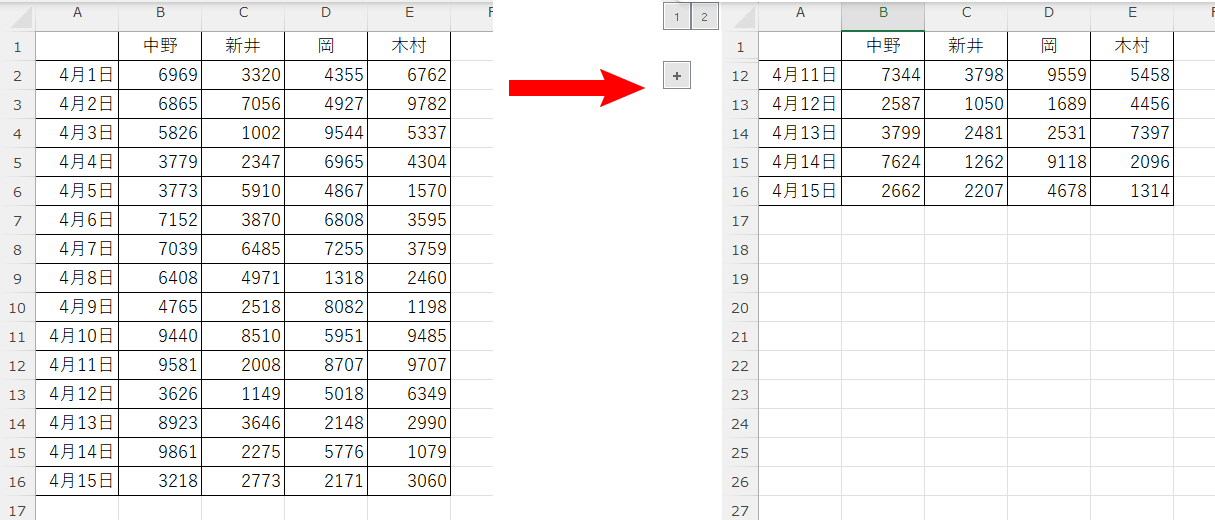Click outline level 2 button
The width and height of the screenshot is (1215, 520).
click(704, 16)
